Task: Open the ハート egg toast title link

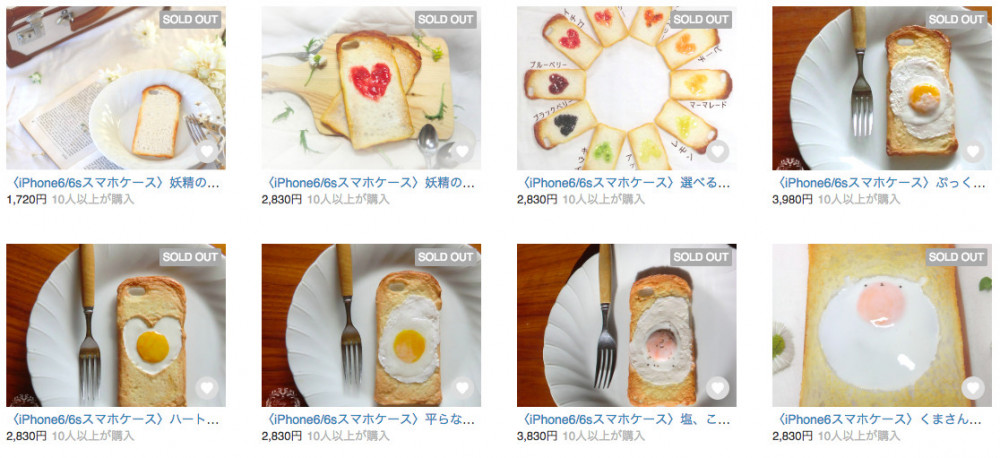Action: [x=114, y=420]
